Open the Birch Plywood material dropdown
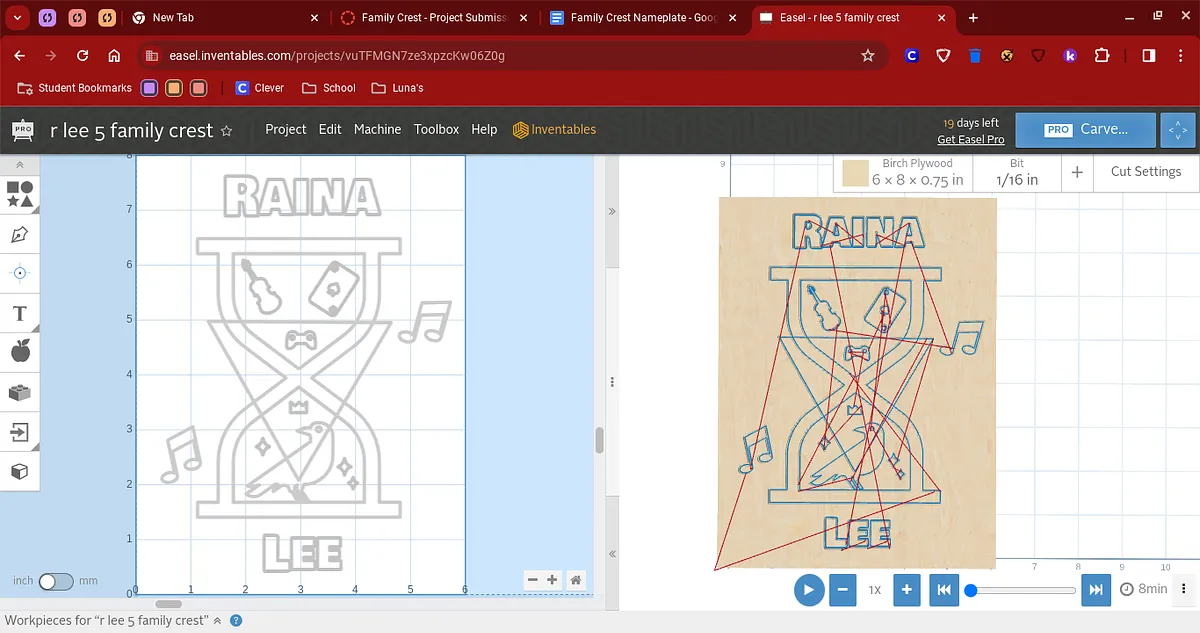Viewport: 1200px width, 633px height. click(902, 172)
